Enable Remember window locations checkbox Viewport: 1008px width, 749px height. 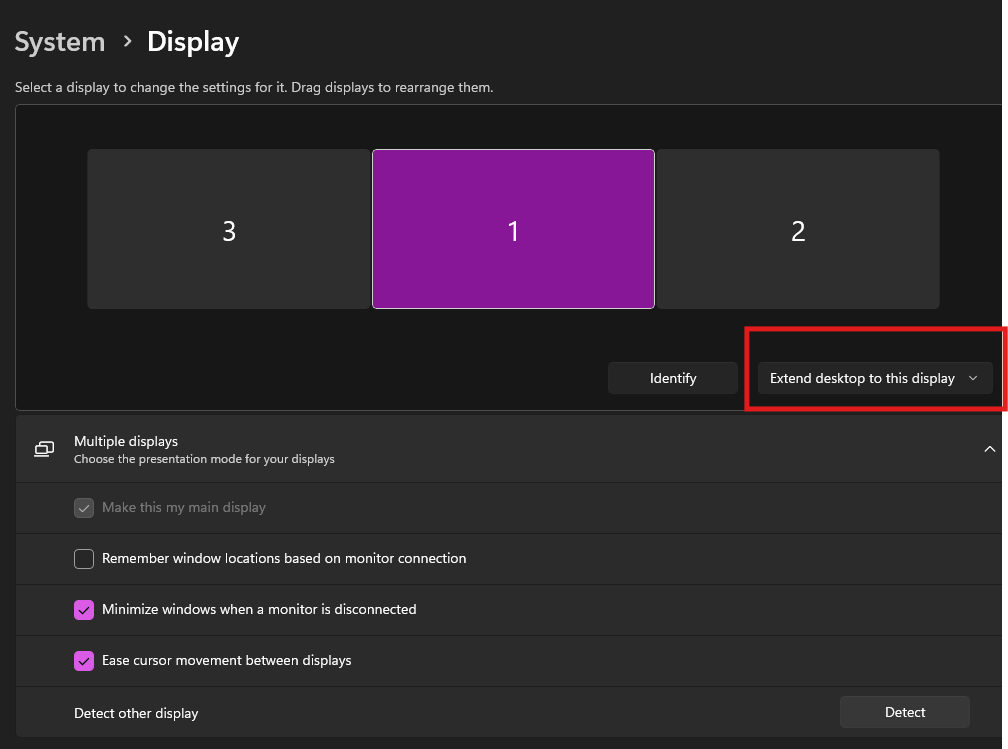coord(84,559)
